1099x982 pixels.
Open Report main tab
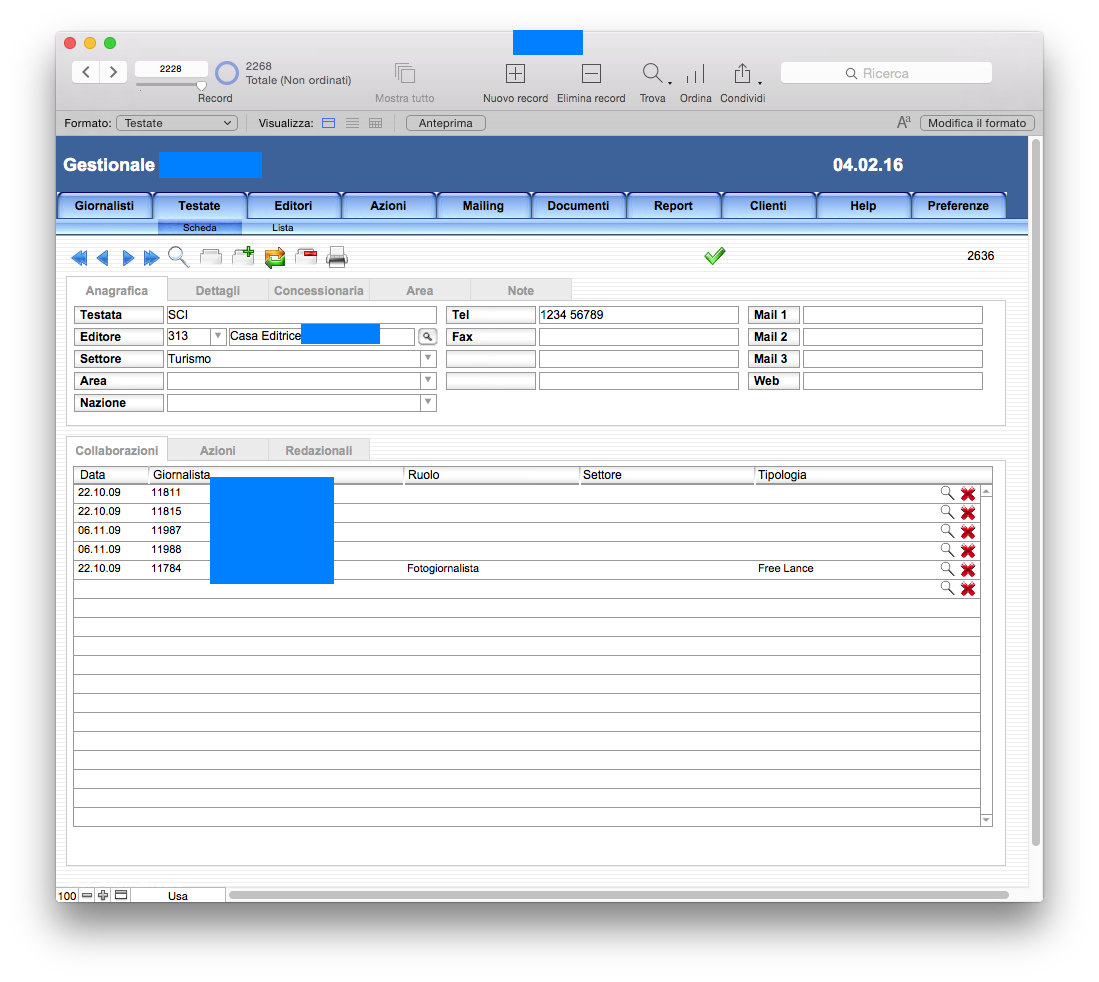pos(673,206)
